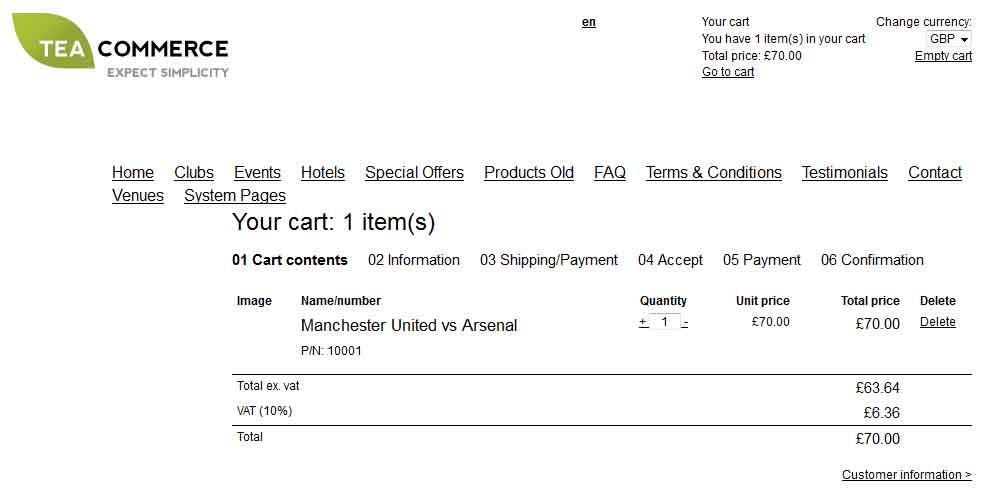Decrease quantity with the minus link
This screenshot has height=491, width=982.
(685, 323)
